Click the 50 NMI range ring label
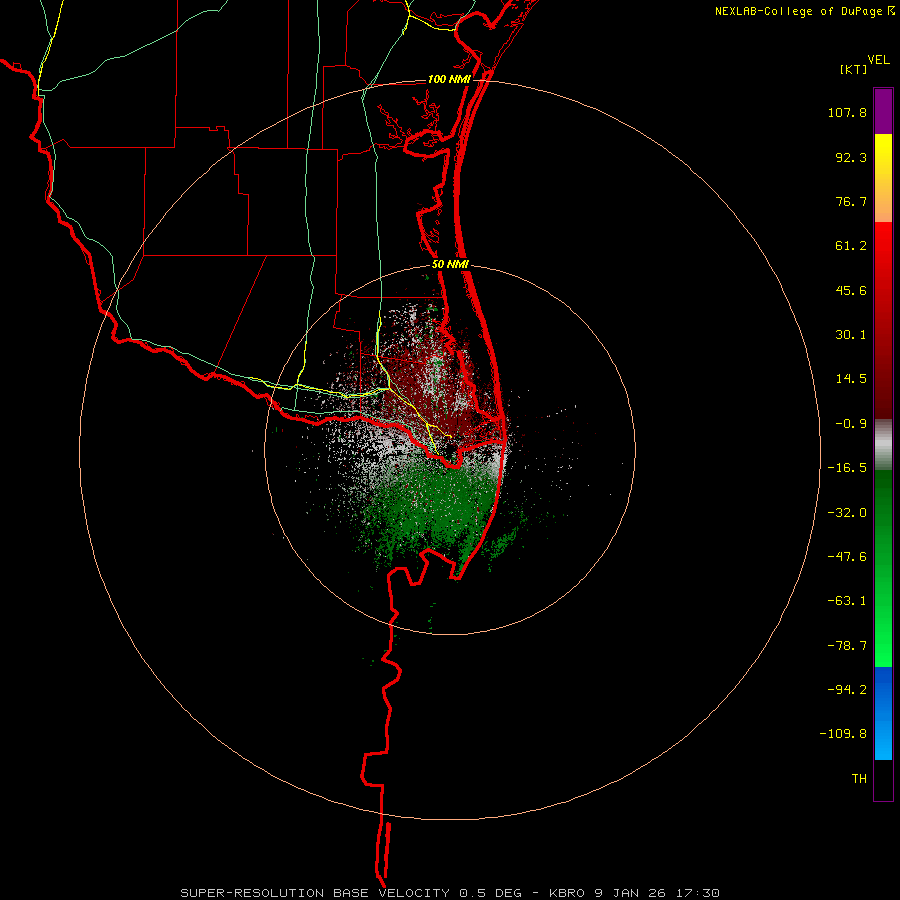 (450, 265)
